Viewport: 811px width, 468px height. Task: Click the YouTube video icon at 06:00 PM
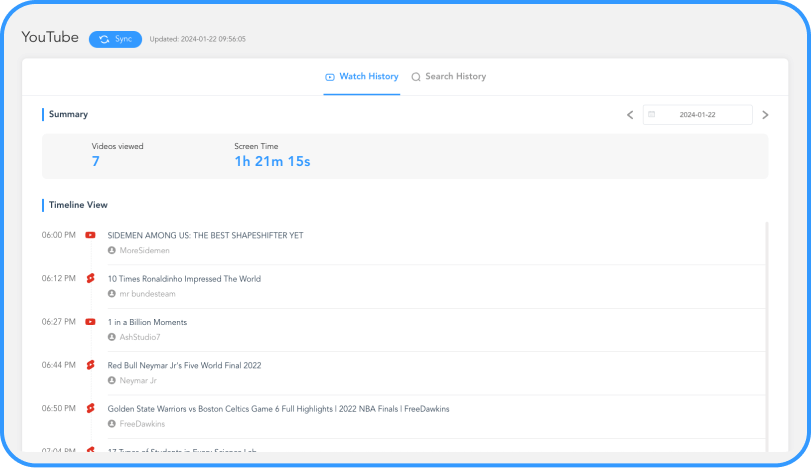(90, 235)
